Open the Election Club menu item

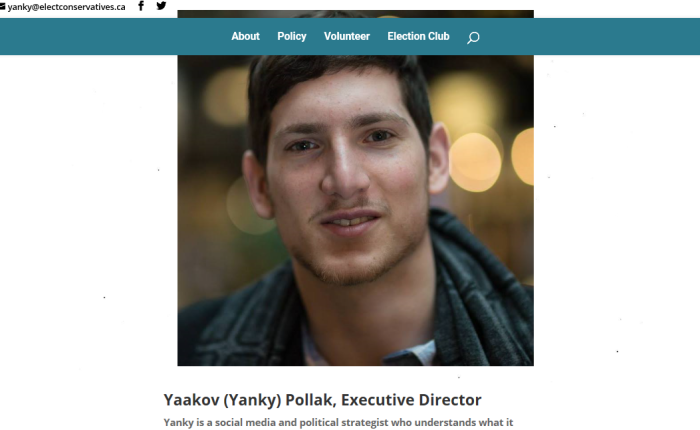(x=418, y=37)
